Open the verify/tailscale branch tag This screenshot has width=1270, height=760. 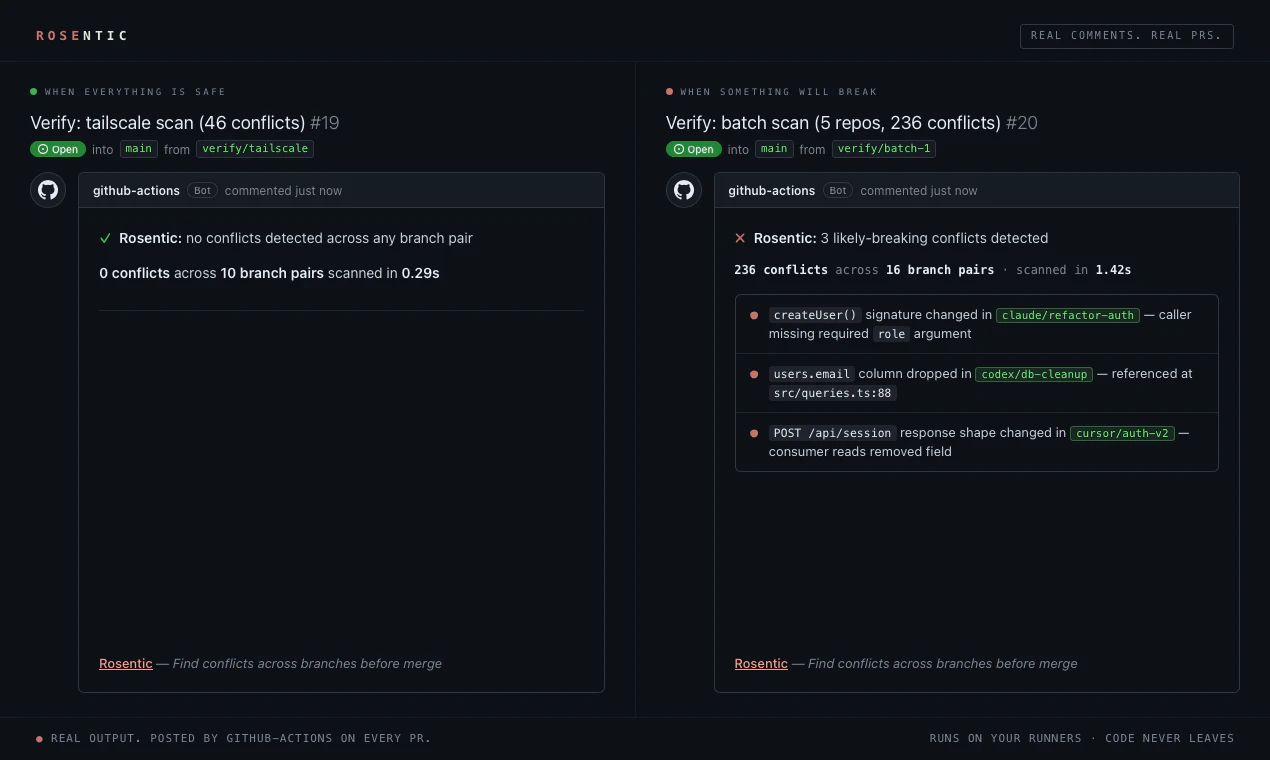(255, 149)
